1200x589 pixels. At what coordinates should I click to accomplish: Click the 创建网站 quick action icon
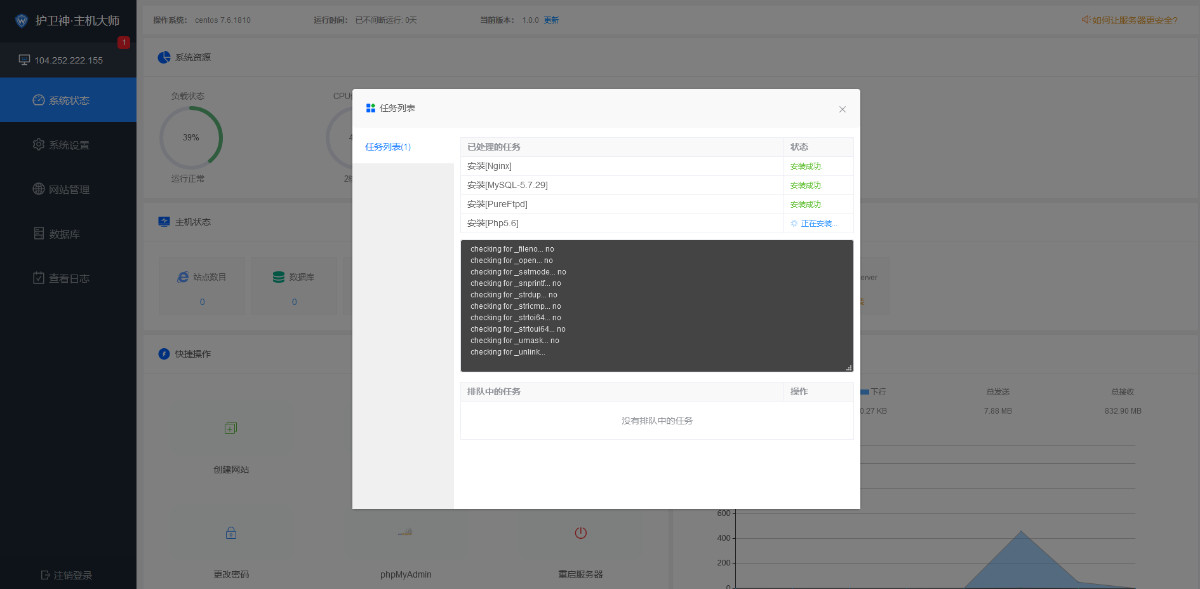click(x=231, y=428)
